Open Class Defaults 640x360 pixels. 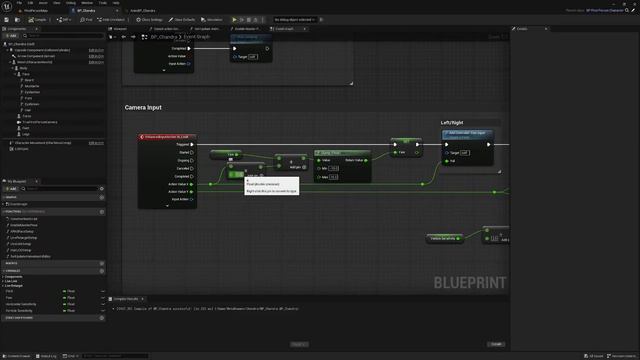coord(182,20)
